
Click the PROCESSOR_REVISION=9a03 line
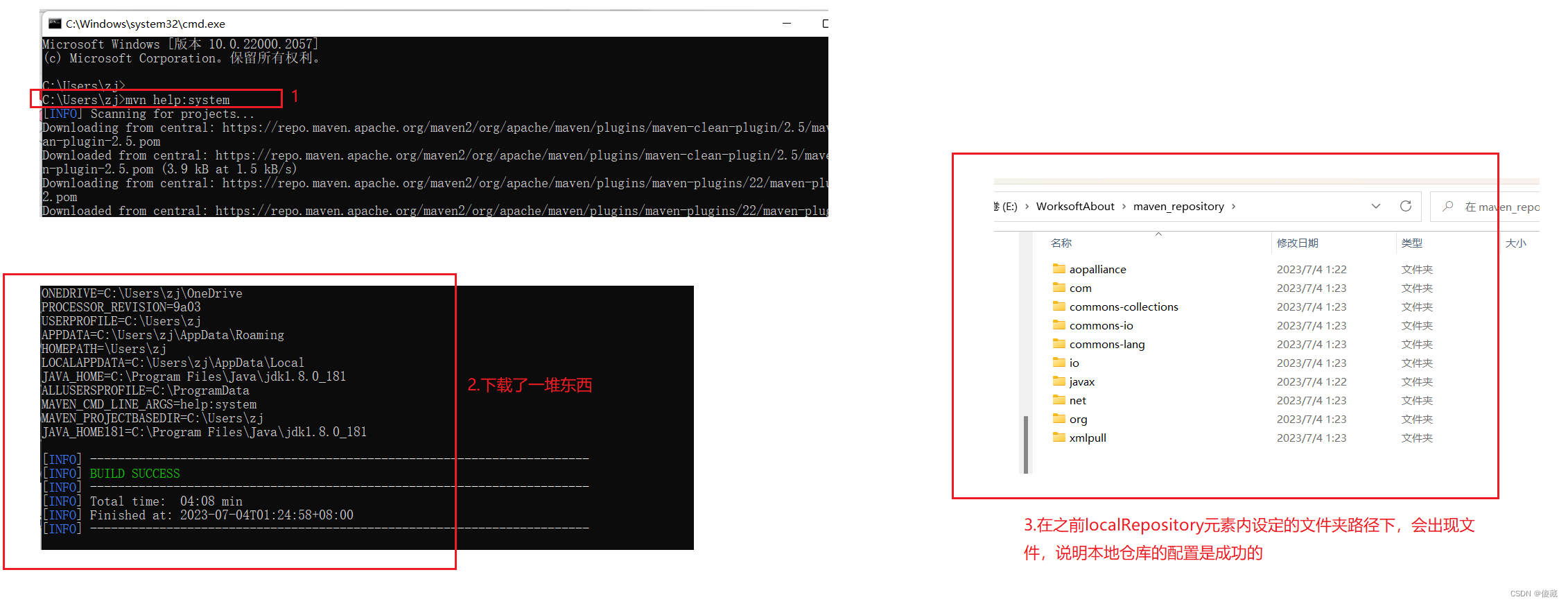[121, 307]
